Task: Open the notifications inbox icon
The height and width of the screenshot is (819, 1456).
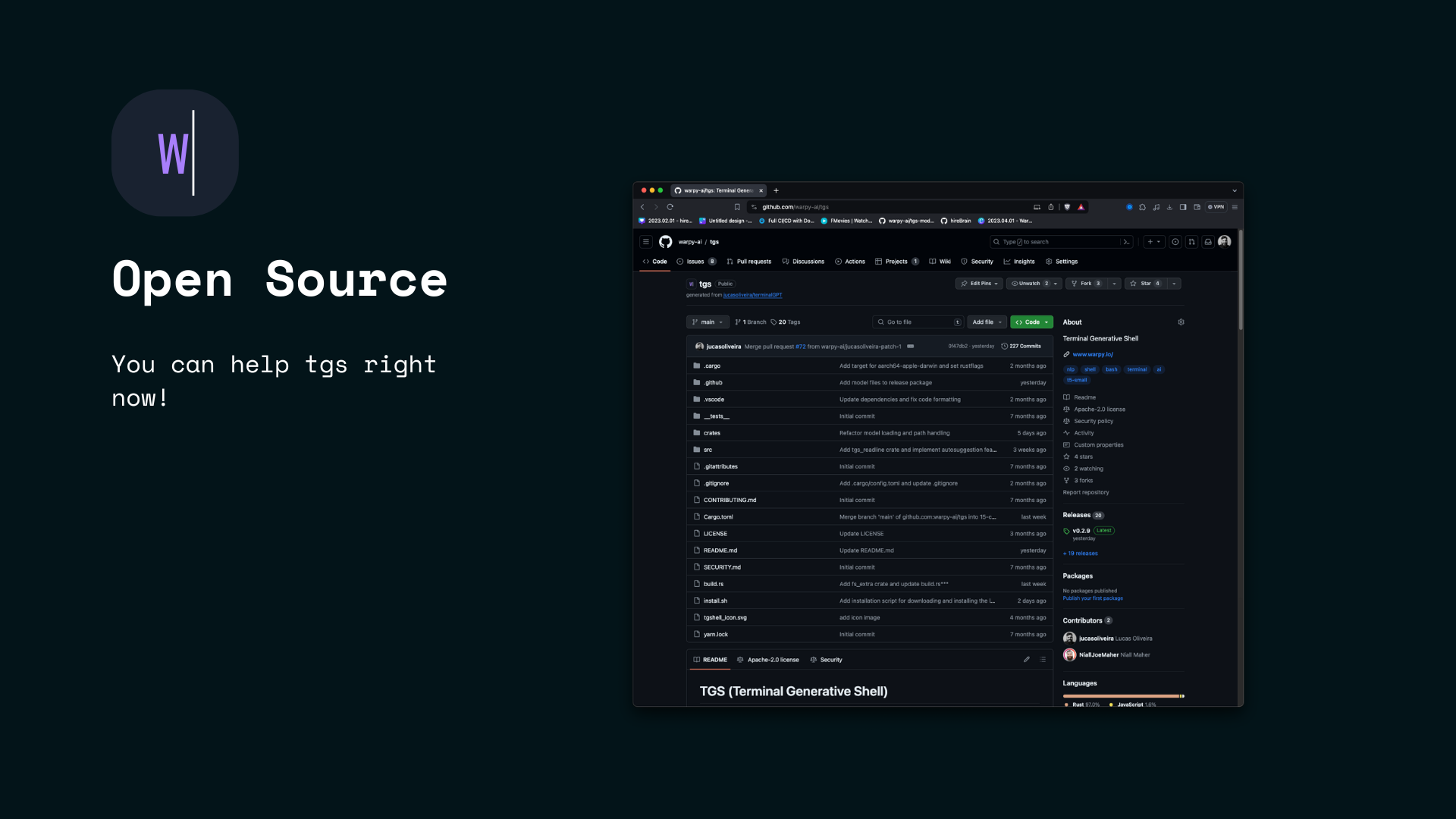Action: pyautogui.click(x=1208, y=242)
